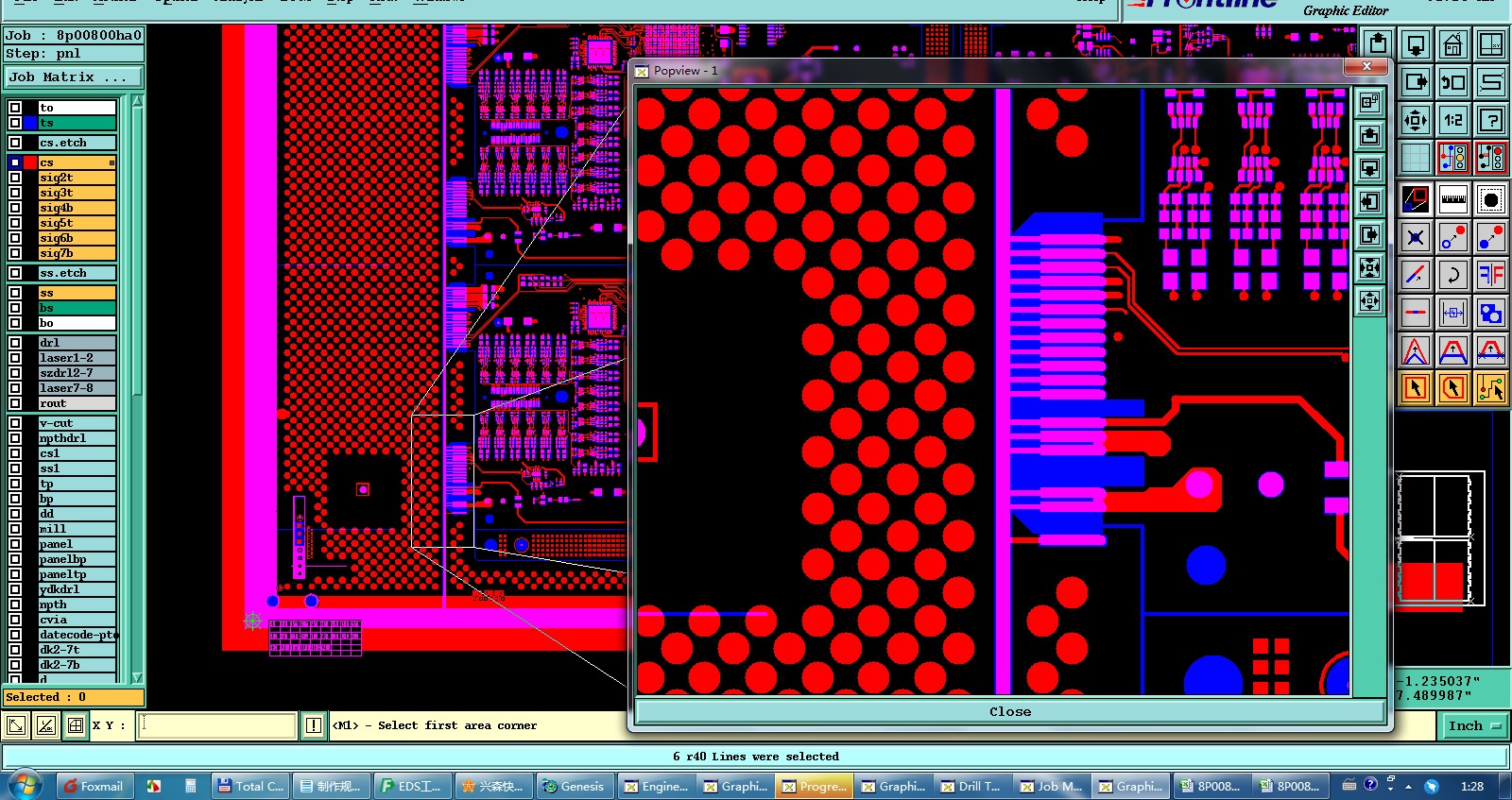The image size is (1512, 800).
Task: Click the Home view icon
Action: click(1453, 43)
